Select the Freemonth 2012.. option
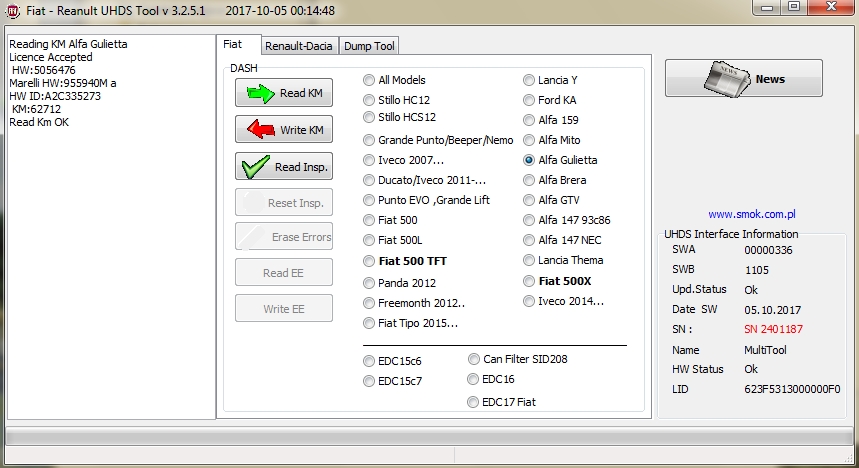859x468 pixels. (x=369, y=303)
